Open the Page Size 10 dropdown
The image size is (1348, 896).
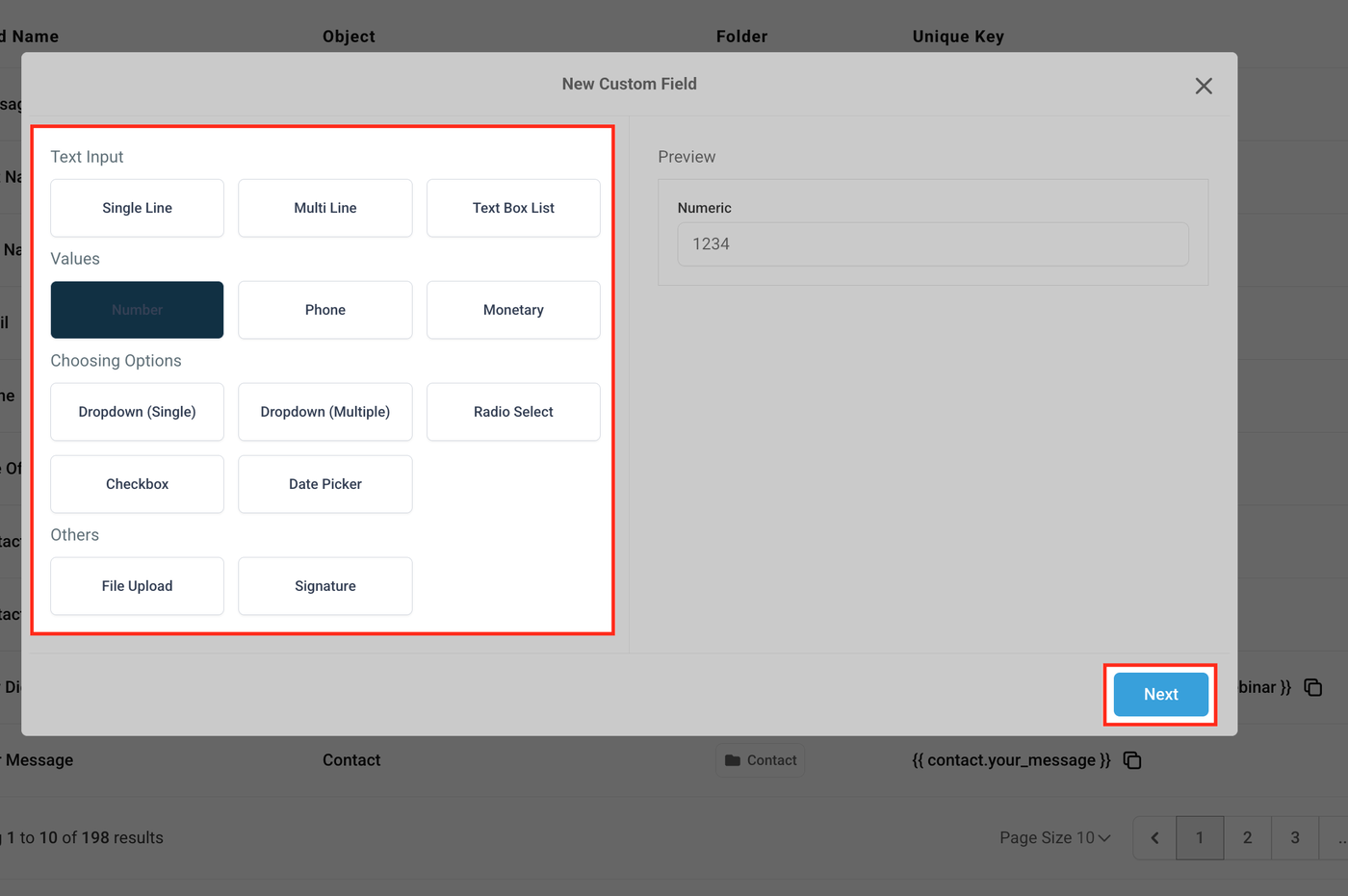1055,837
